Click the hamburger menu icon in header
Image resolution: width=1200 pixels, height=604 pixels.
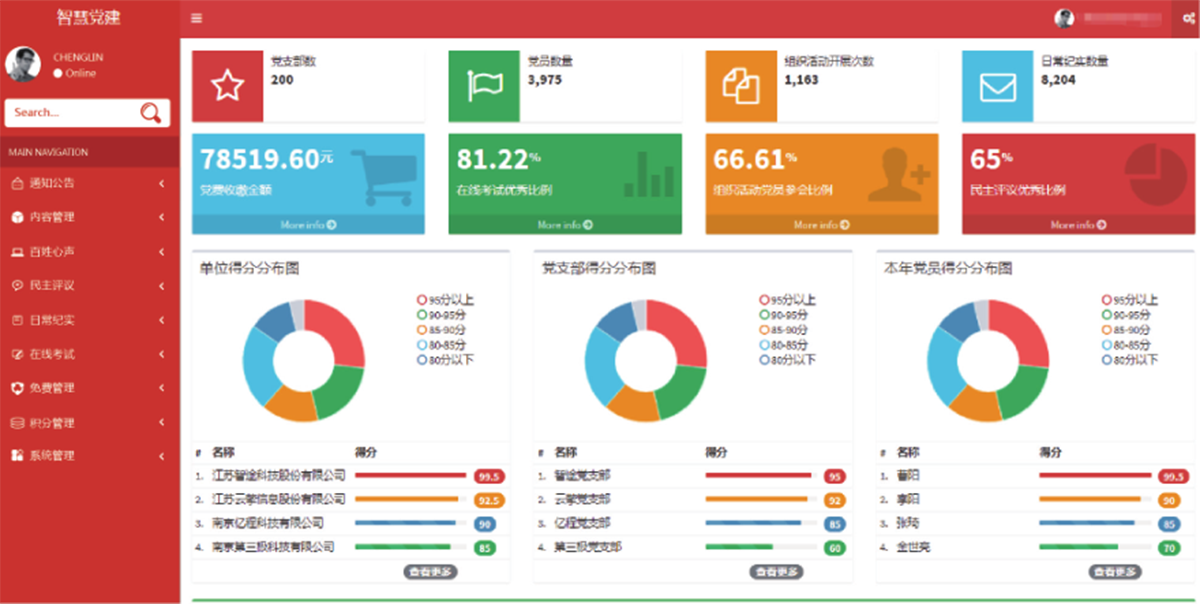(x=196, y=18)
